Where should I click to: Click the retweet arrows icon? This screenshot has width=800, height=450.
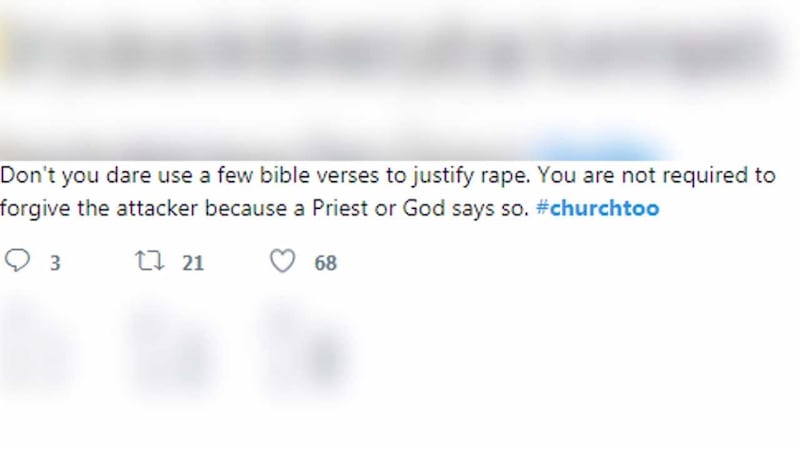pos(148,262)
